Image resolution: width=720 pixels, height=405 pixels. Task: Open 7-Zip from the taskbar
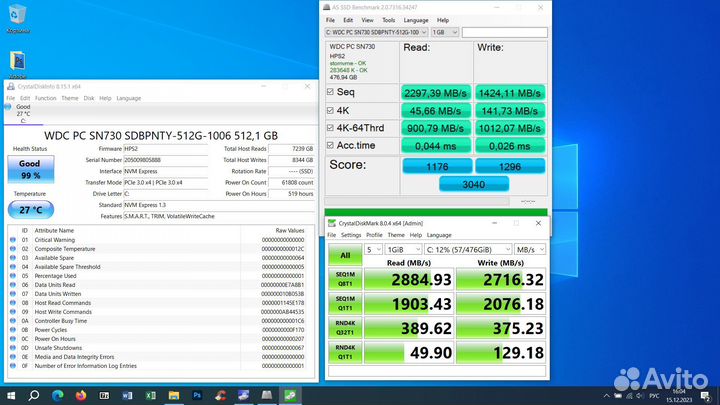[104, 395]
